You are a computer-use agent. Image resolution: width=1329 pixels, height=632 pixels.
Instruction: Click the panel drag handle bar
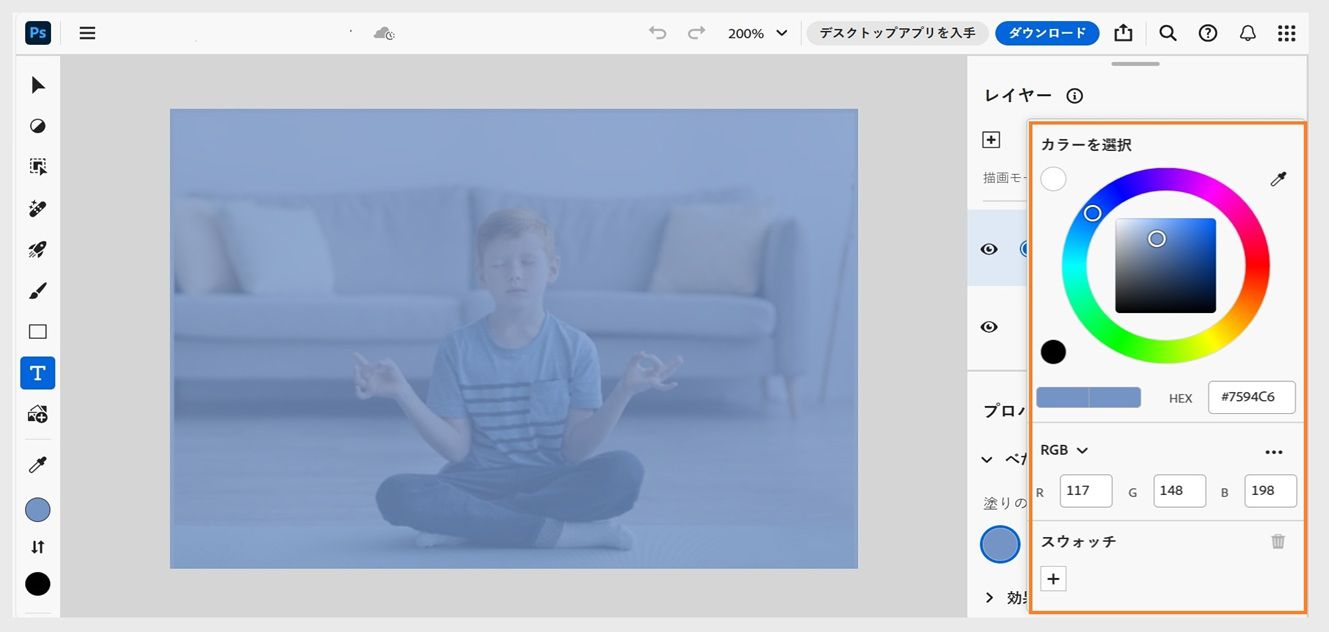1135,64
